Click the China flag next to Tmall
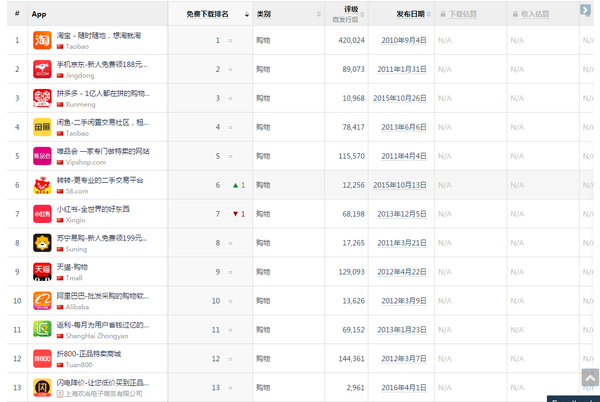This screenshot has height=402, width=600. coord(60,278)
